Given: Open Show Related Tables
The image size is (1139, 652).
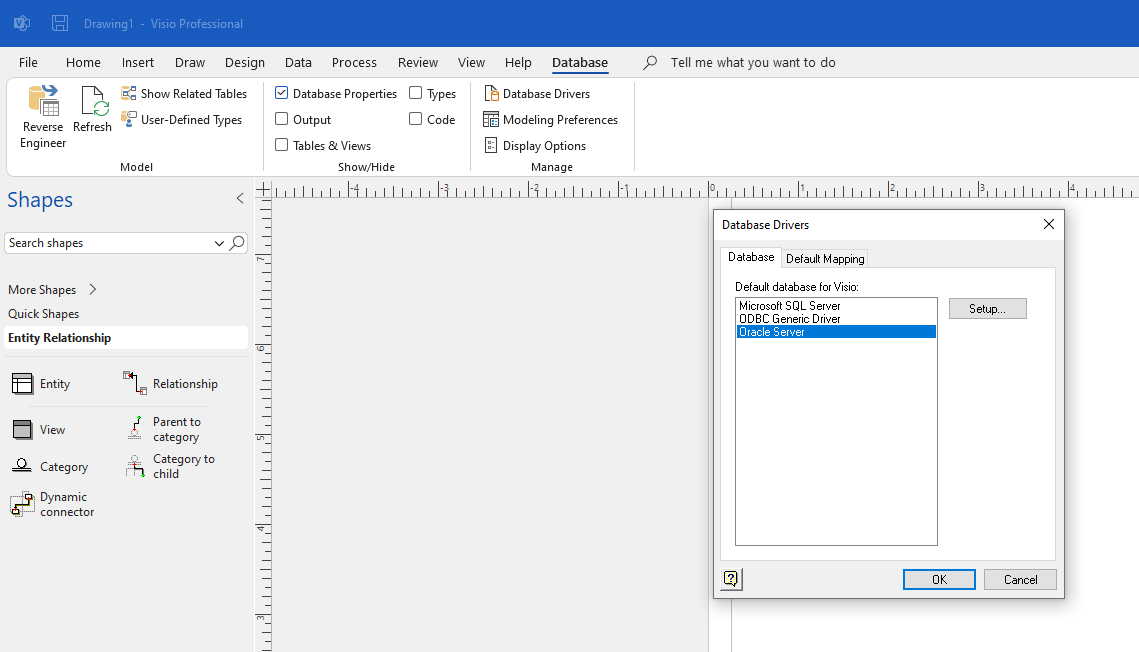Looking at the screenshot, I should pos(184,94).
